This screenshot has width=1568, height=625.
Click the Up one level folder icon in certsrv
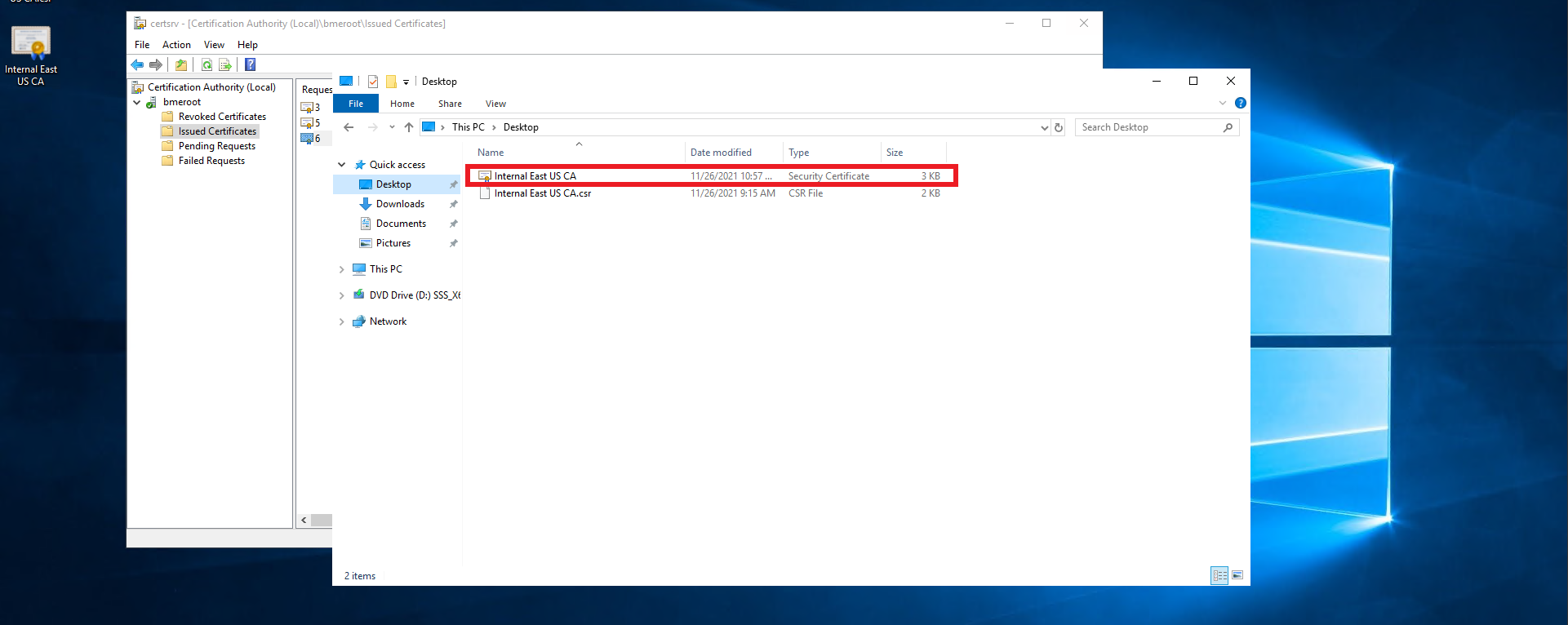click(x=181, y=64)
